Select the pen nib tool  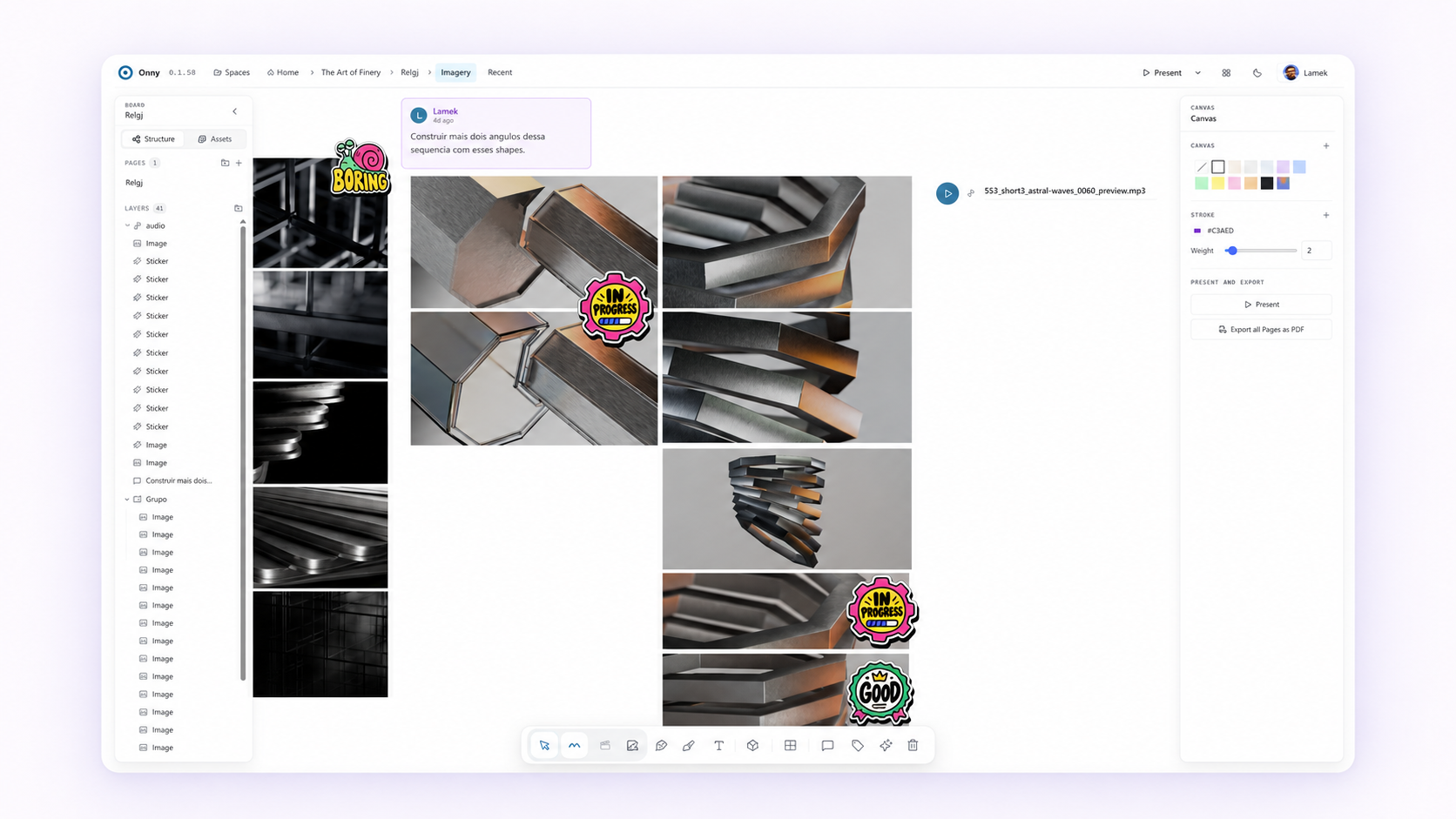coord(661,745)
